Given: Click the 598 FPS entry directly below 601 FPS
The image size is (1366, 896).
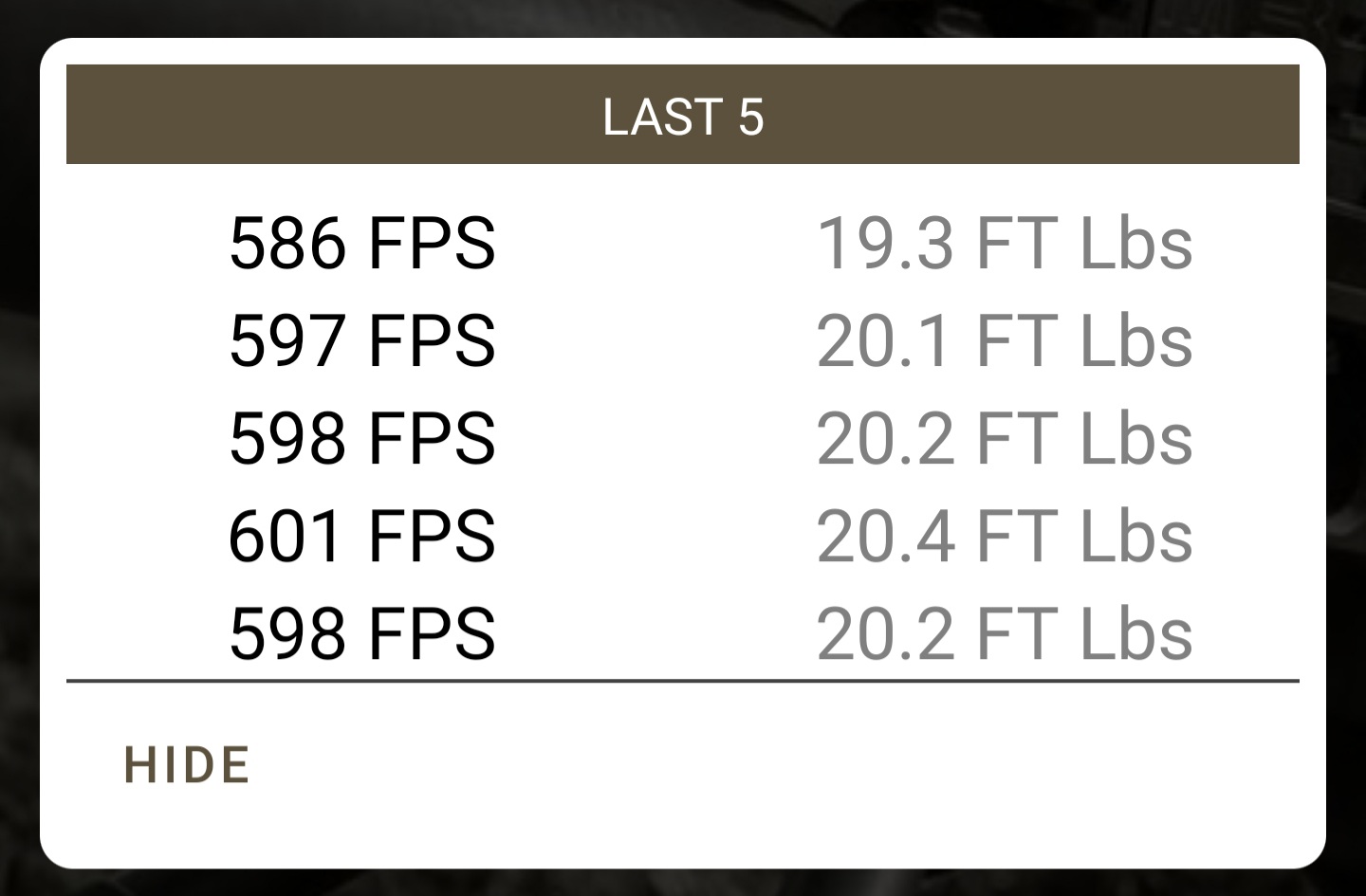Looking at the screenshot, I should pyautogui.click(x=362, y=634).
